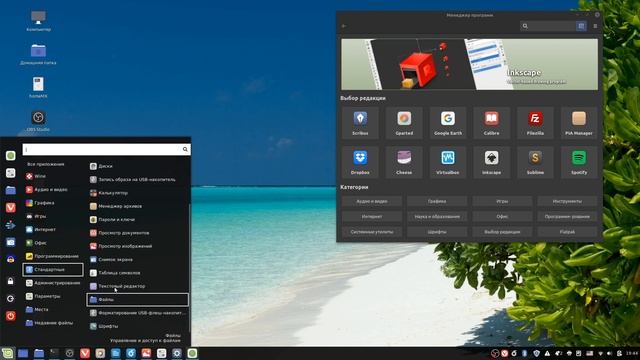The width and height of the screenshot is (640, 360).
Task: Open the Calibre app tile
Action: (491, 122)
